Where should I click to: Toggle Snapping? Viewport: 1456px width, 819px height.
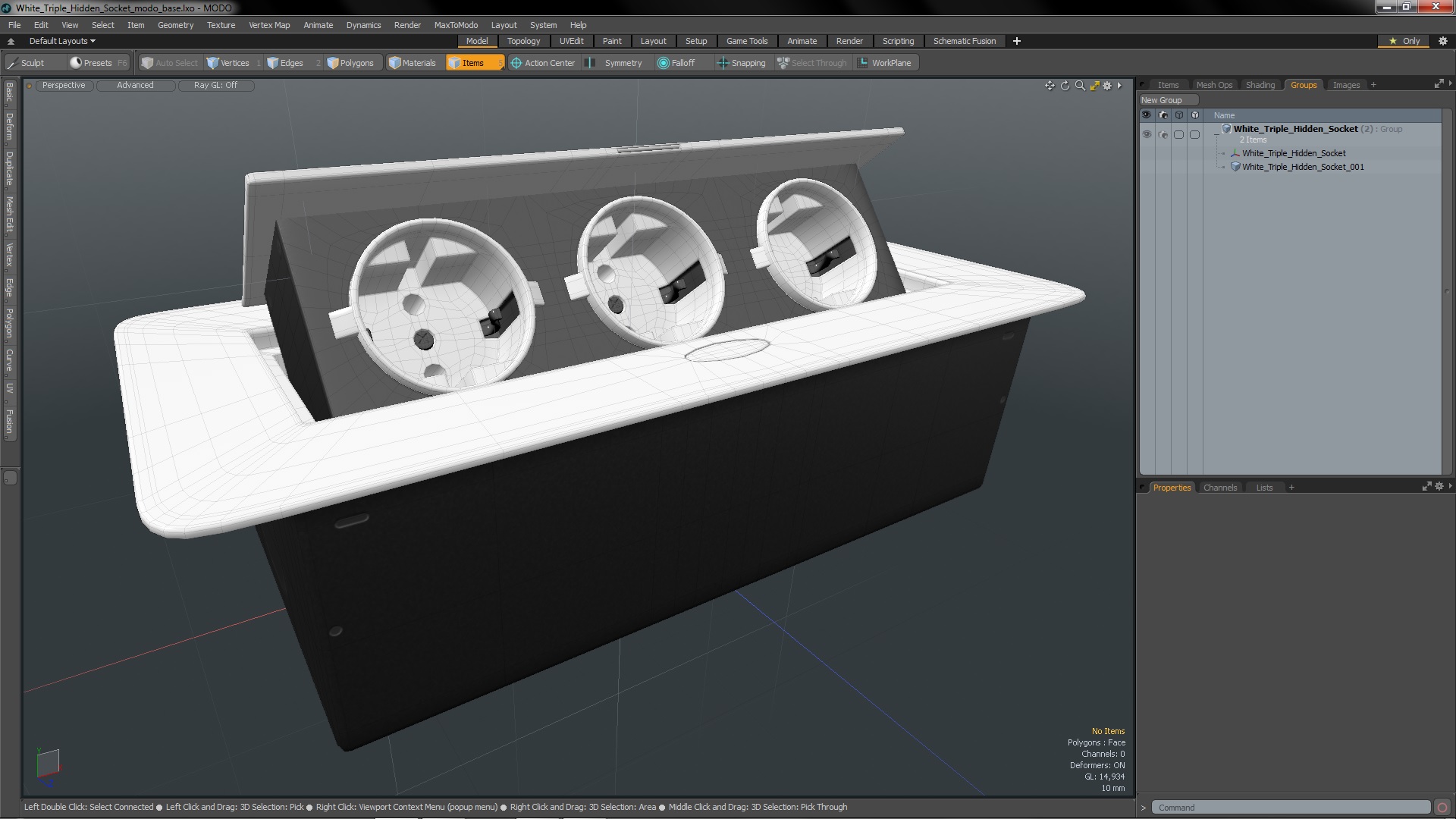(x=742, y=63)
